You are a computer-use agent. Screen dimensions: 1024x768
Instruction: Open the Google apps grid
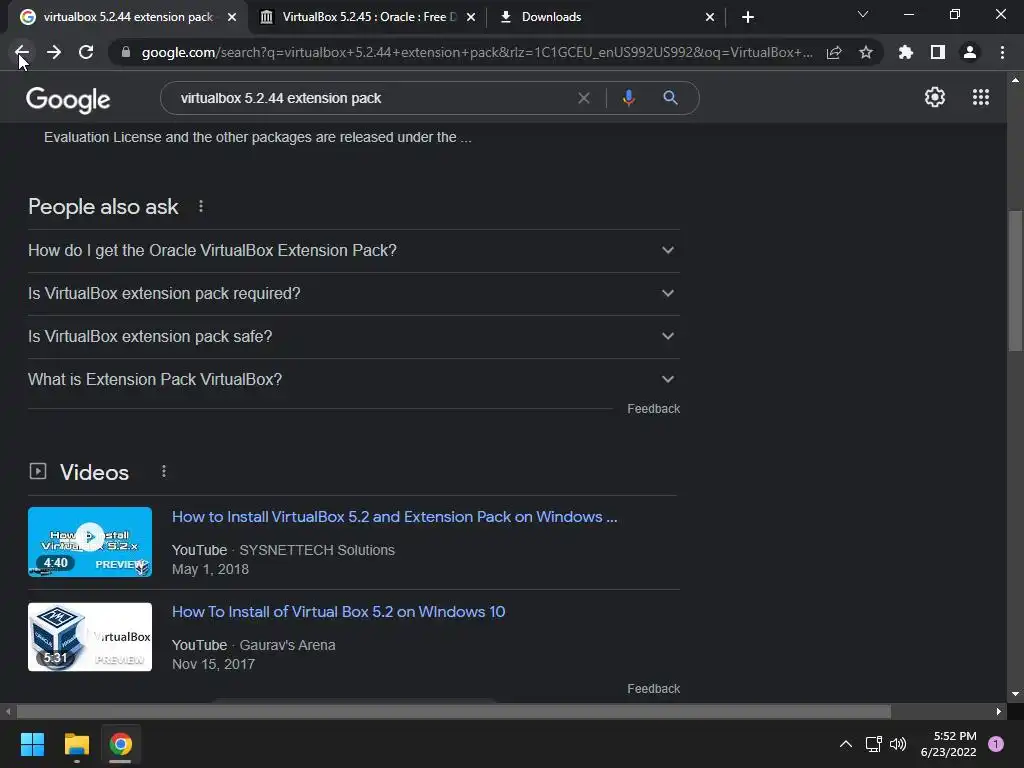981,97
